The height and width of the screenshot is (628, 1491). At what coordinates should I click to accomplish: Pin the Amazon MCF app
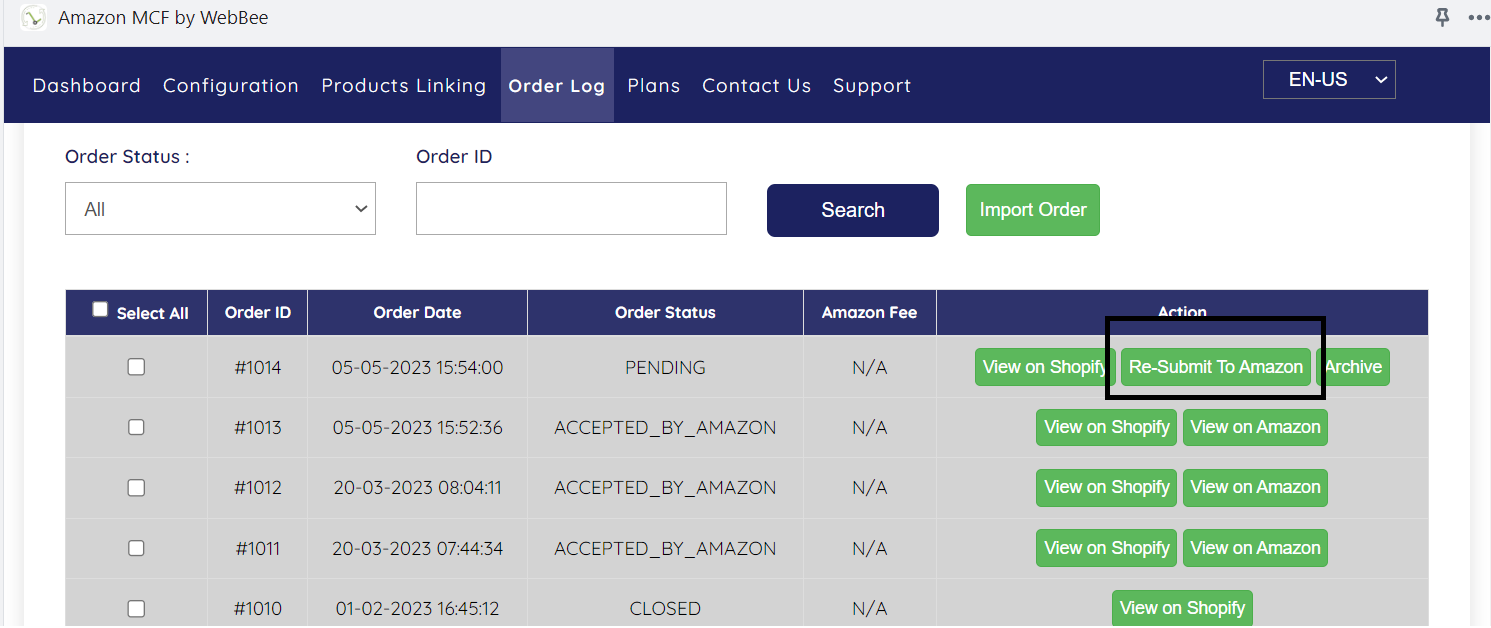(x=1442, y=17)
